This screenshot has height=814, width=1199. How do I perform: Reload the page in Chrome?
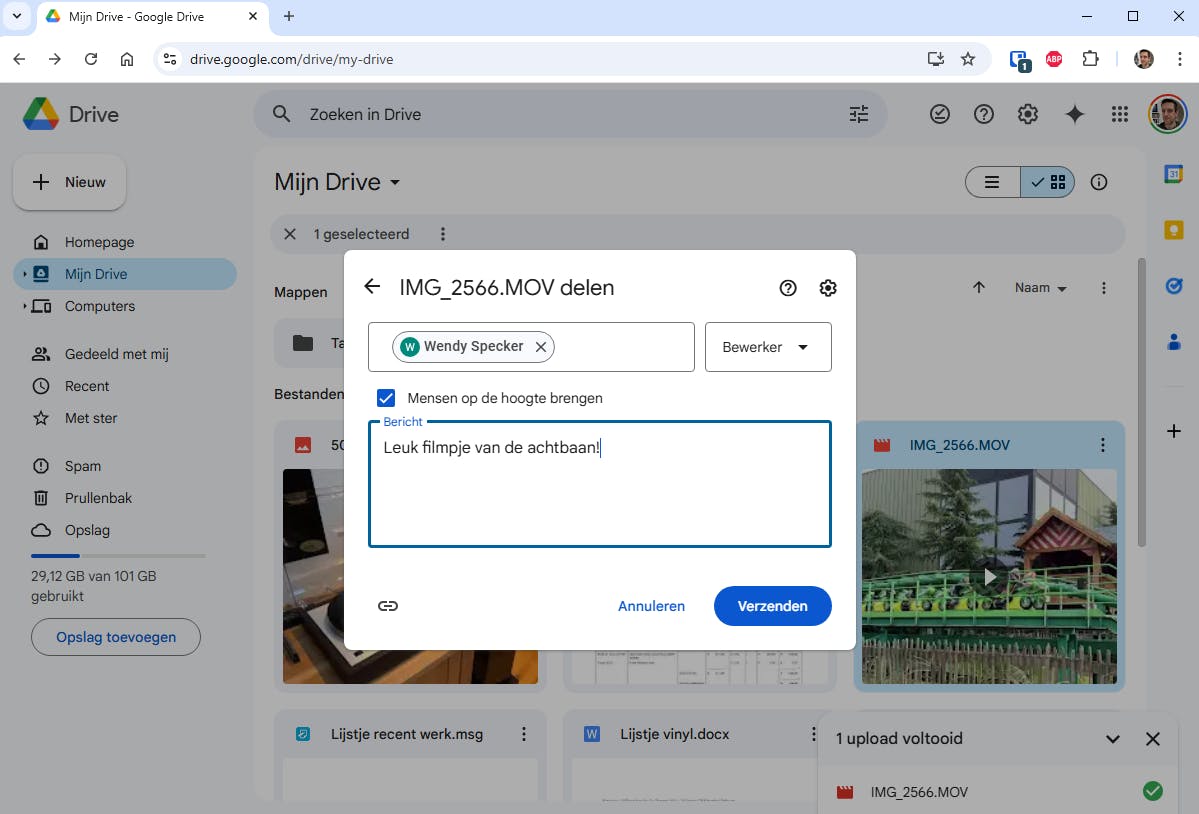click(x=91, y=59)
